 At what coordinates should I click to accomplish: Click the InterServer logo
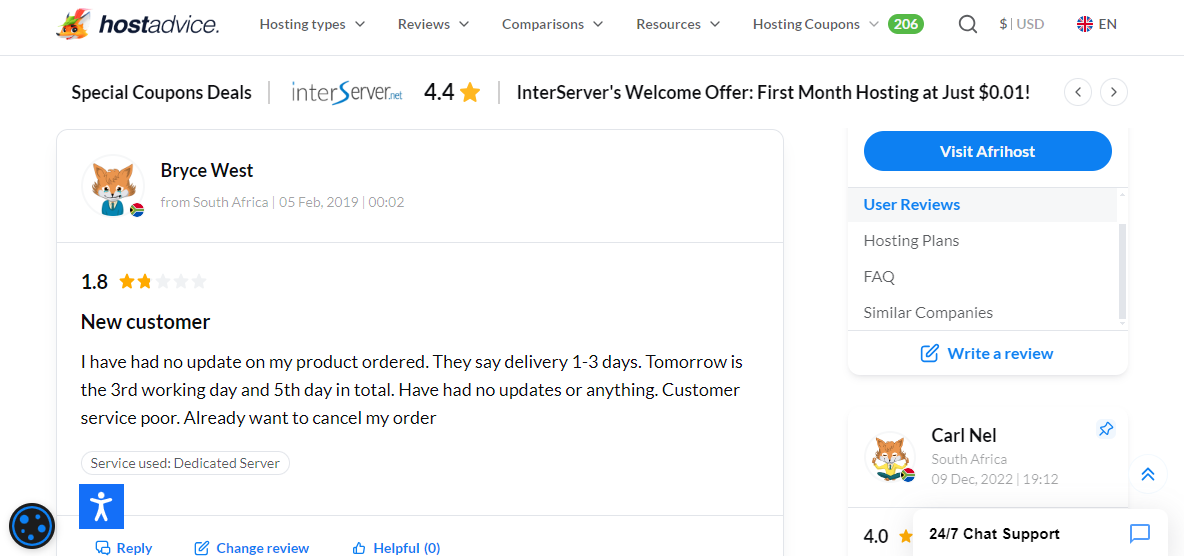[x=347, y=93]
